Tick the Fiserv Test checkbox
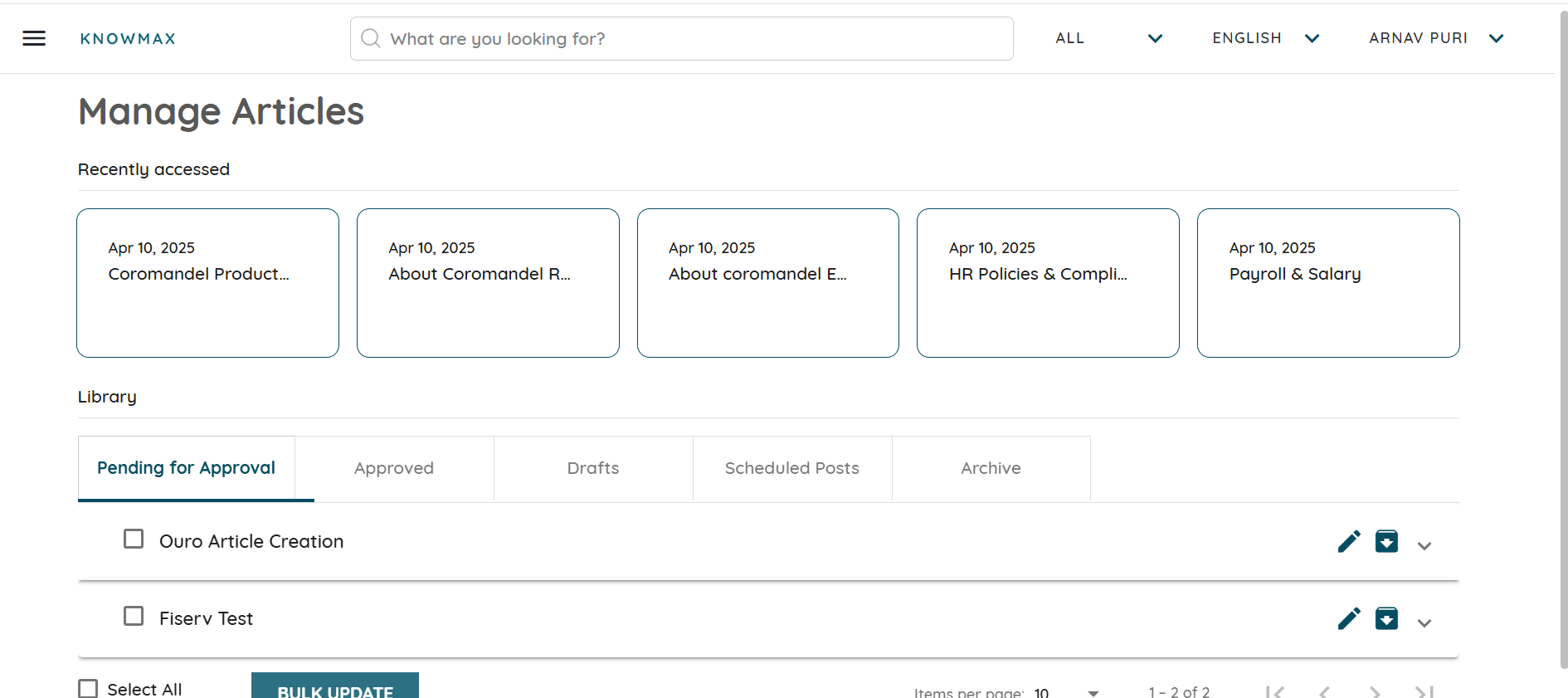The image size is (1568, 698). coord(134,616)
